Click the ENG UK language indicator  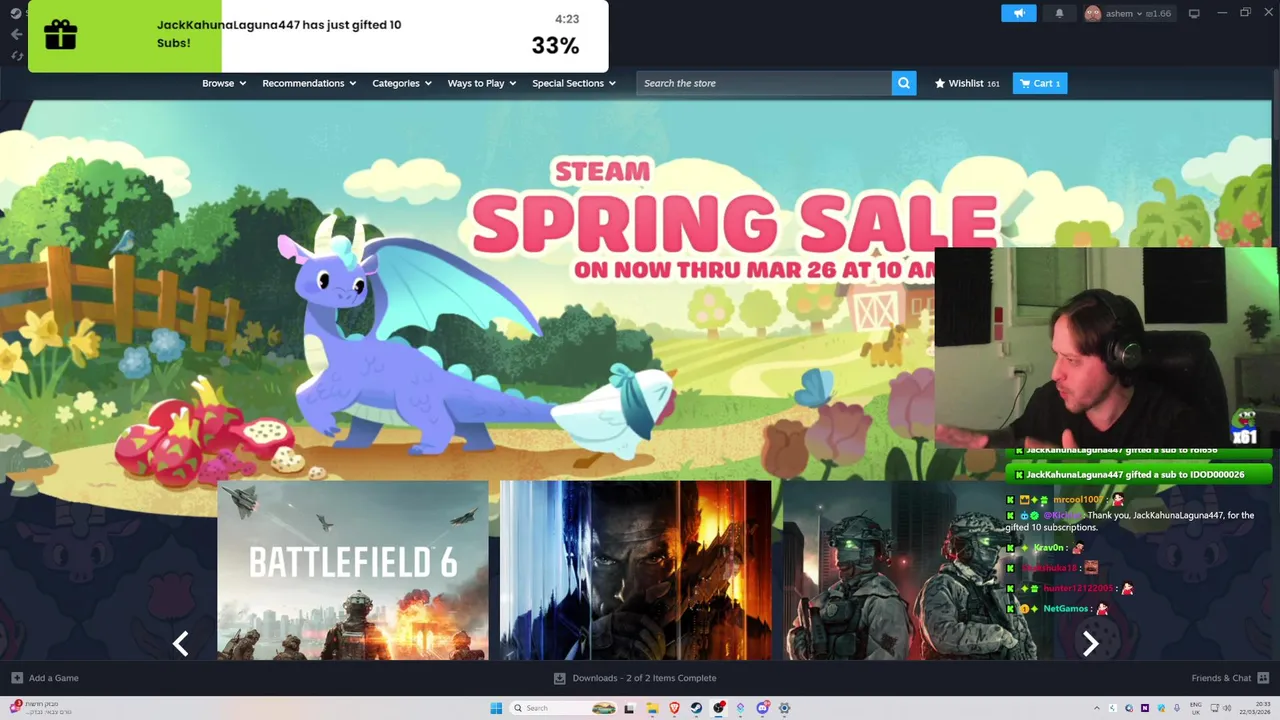[x=1195, y=708]
